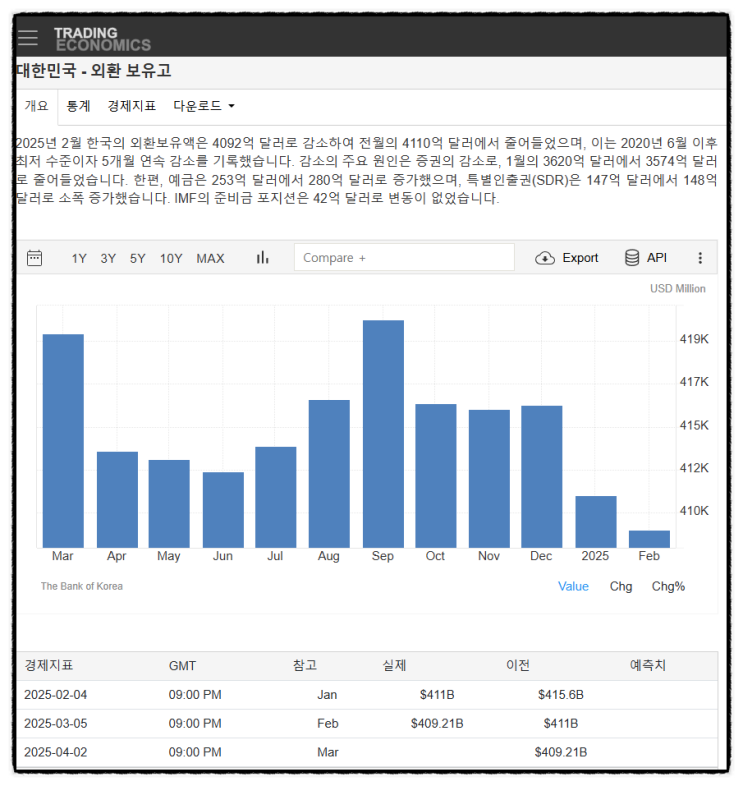Select the 10Y time range
Viewport: 743px width, 786px height.
[171, 259]
